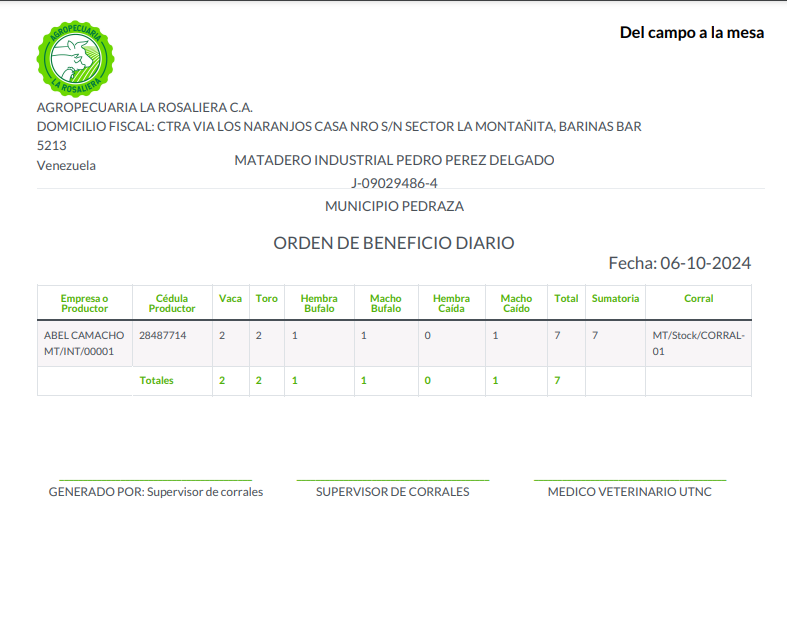787x642 pixels.
Task: Click the Totales row Macho Caído value
Action: pos(495,380)
